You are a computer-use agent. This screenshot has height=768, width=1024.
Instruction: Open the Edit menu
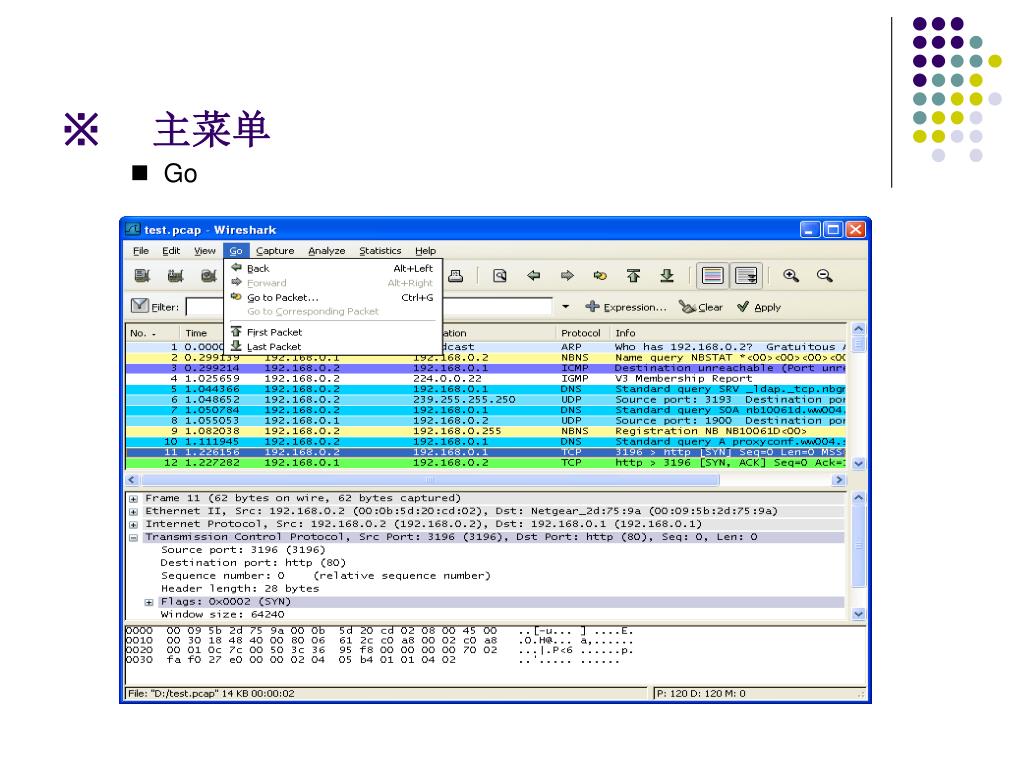click(x=171, y=251)
